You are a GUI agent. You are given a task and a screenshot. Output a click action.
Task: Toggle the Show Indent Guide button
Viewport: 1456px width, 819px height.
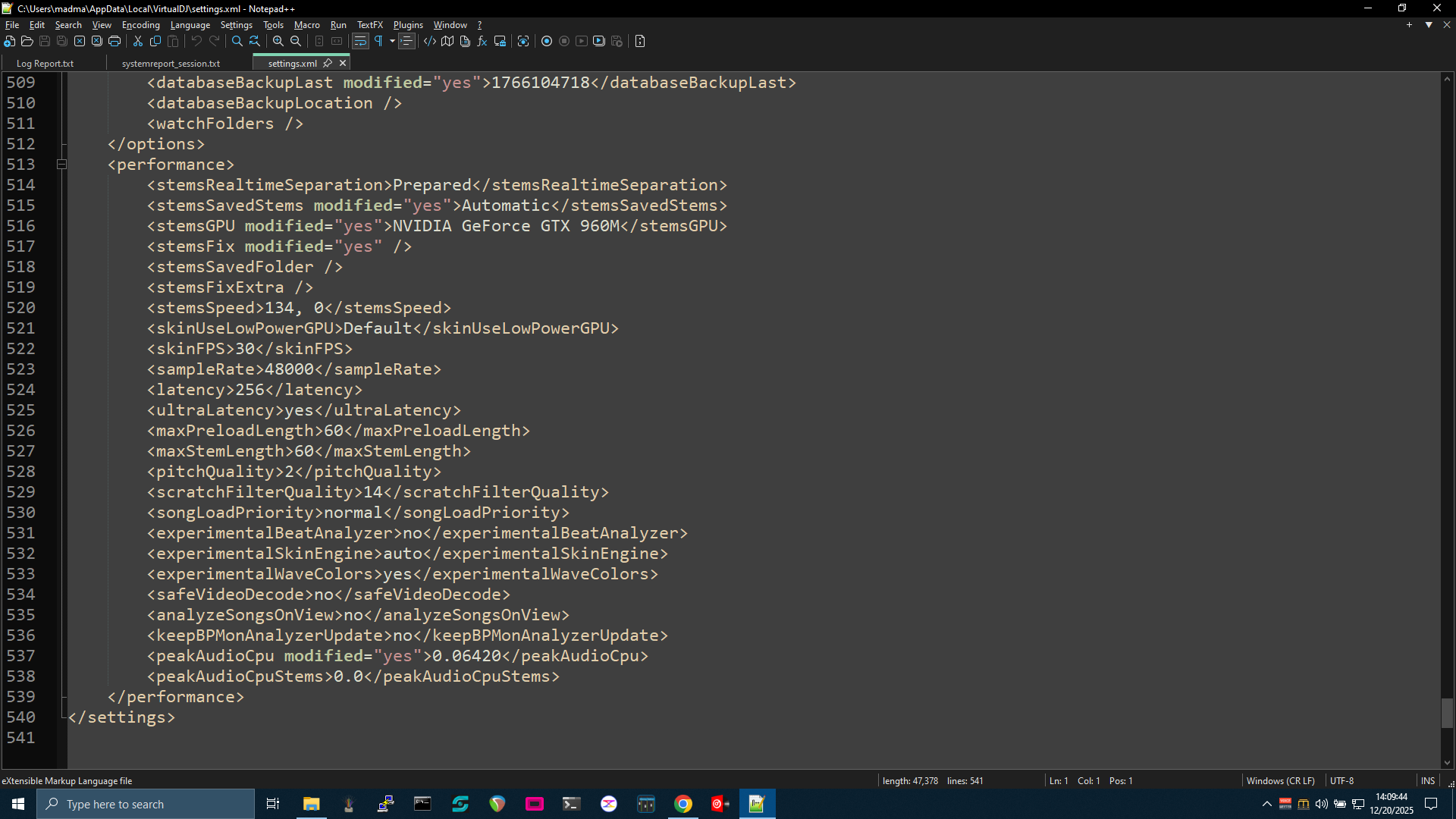click(x=407, y=41)
